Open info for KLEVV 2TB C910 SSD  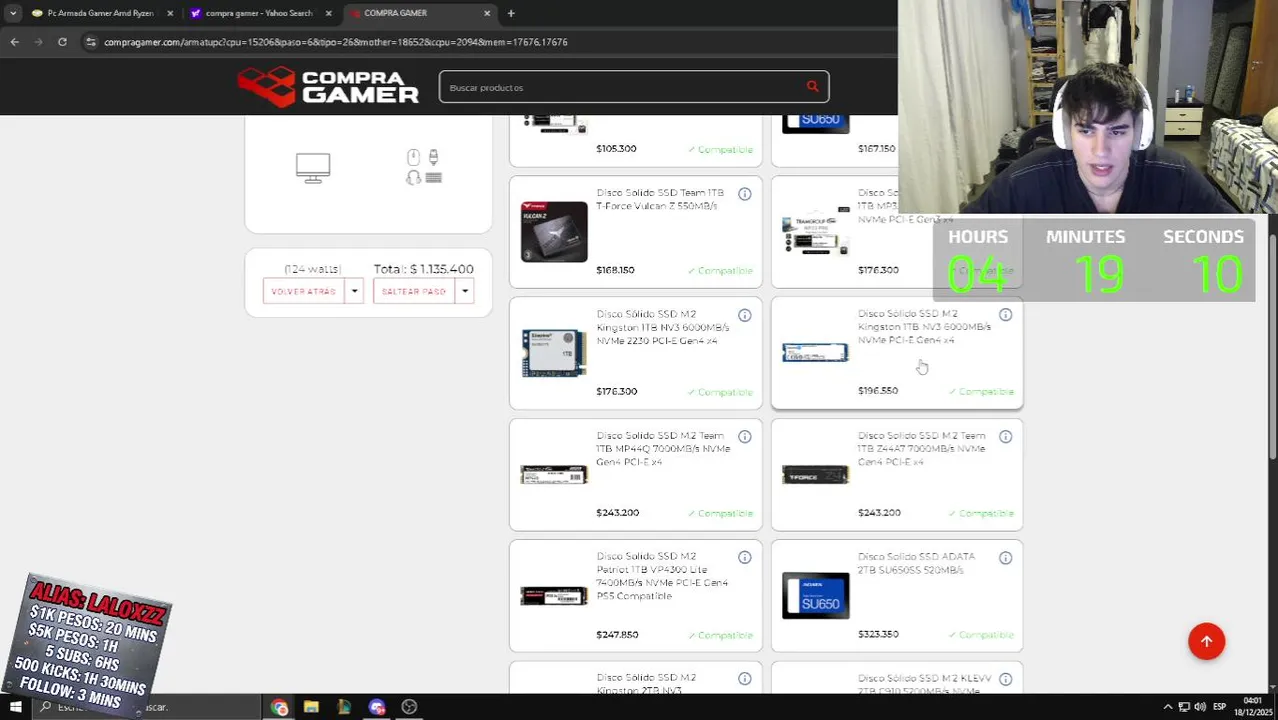1005,679
